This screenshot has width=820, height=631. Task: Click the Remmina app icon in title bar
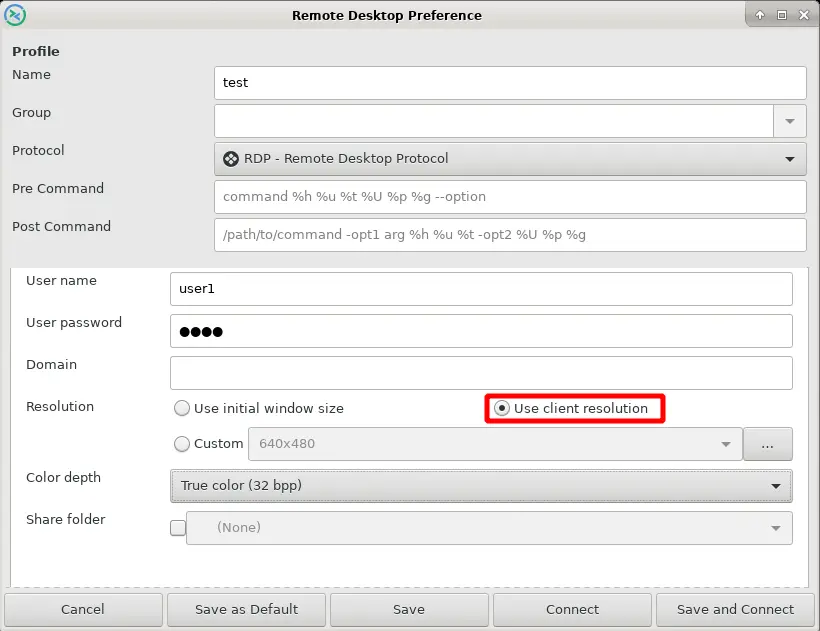(16, 15)
